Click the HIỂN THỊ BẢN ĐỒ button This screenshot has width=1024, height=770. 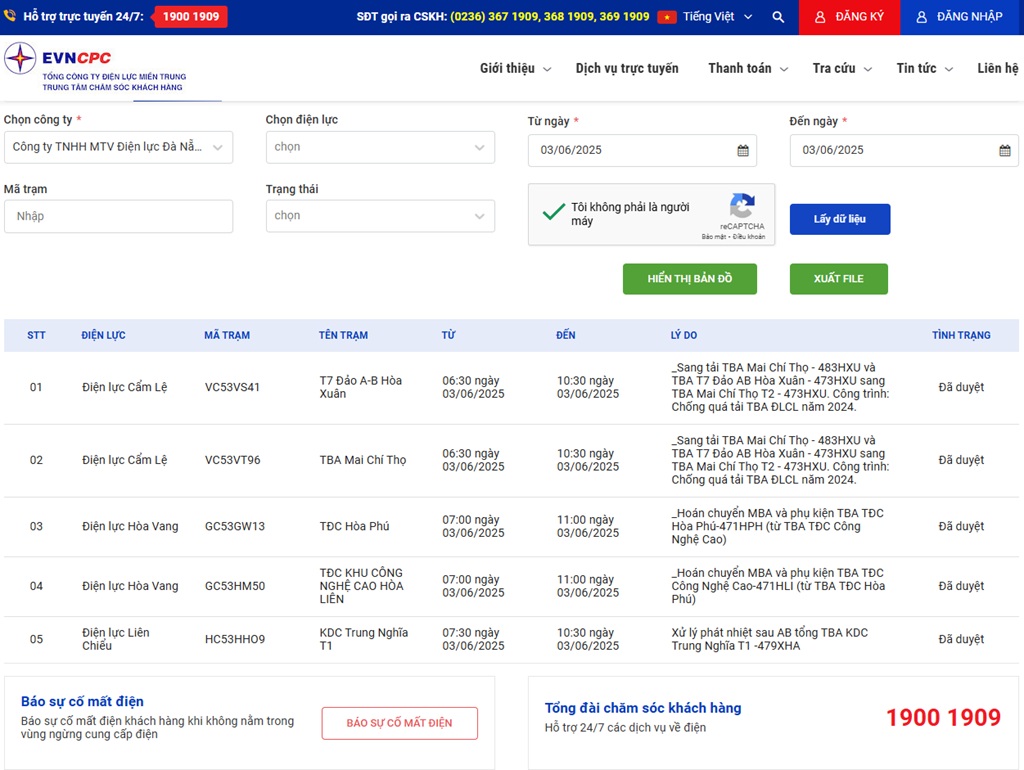(x=689, y=279)
